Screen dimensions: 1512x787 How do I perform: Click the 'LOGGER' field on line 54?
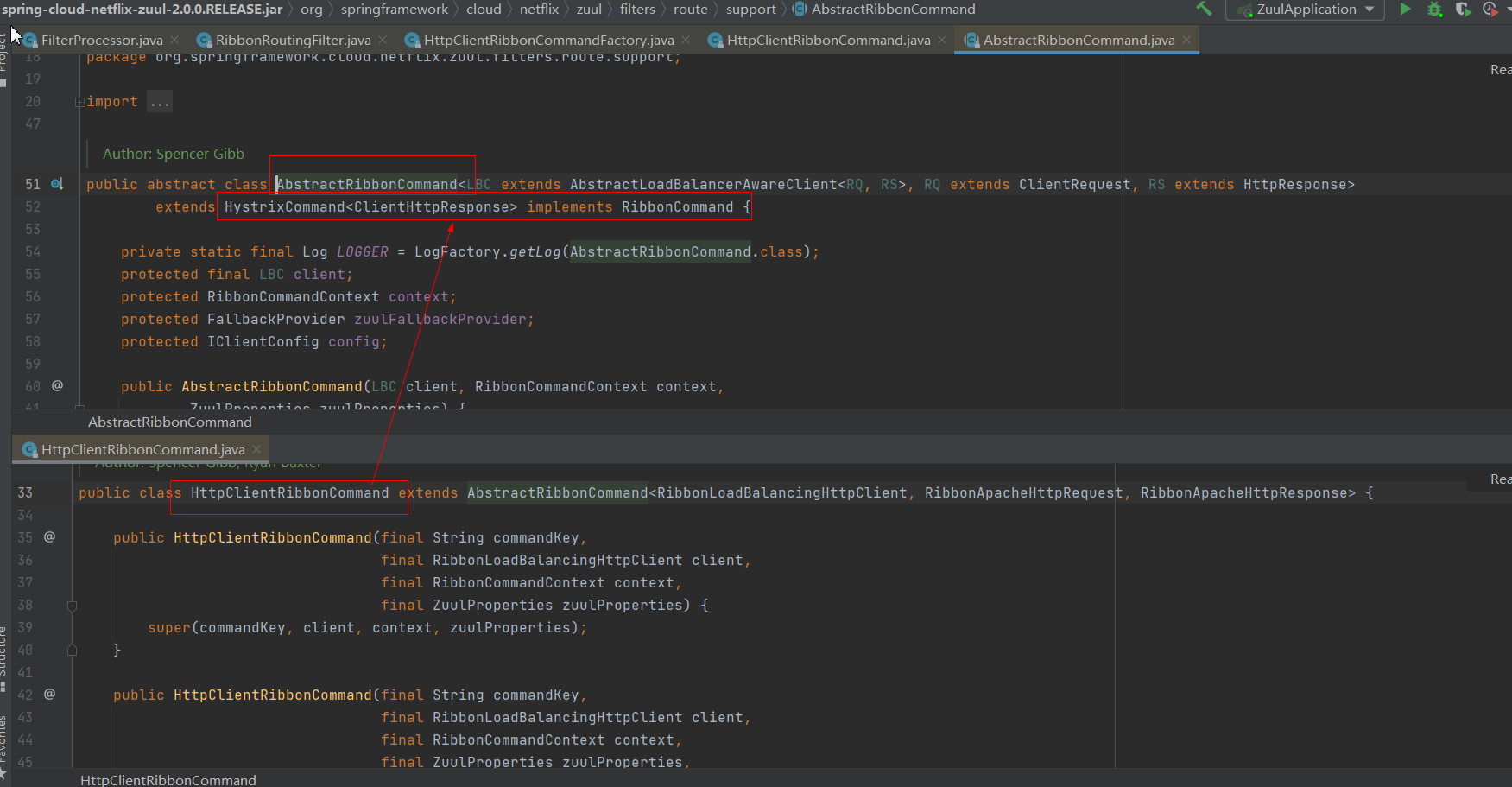pos(363,252)
